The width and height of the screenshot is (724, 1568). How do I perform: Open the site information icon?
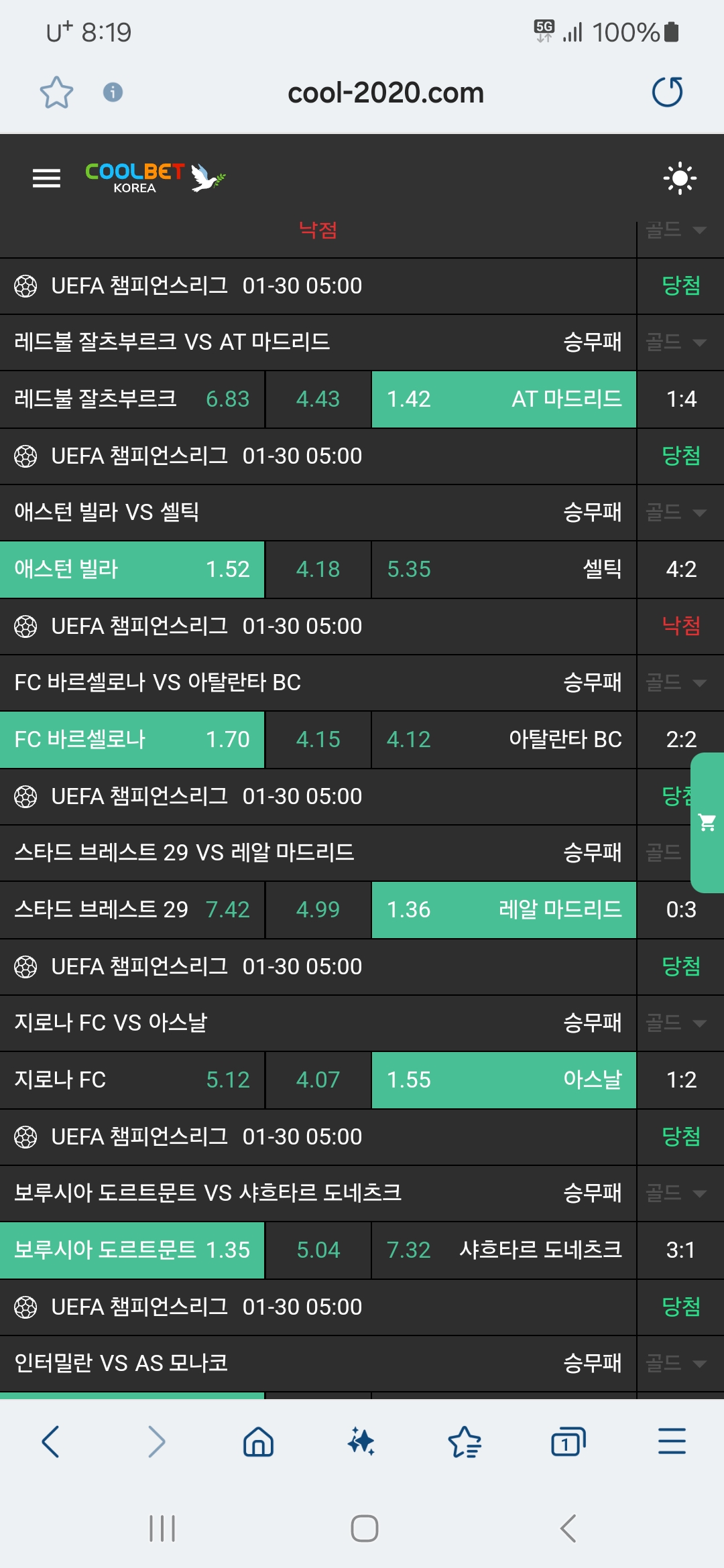(x=113, y=92)
